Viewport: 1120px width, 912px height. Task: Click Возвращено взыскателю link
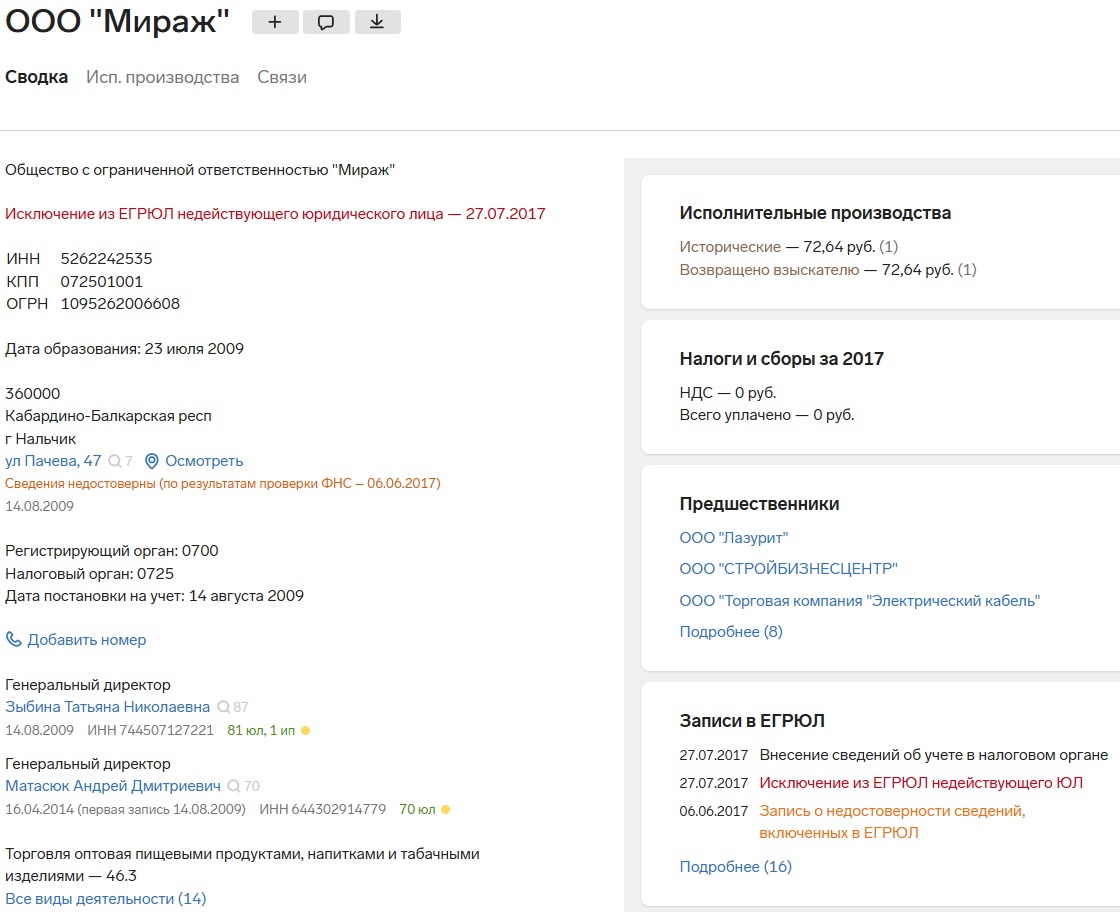769,269
